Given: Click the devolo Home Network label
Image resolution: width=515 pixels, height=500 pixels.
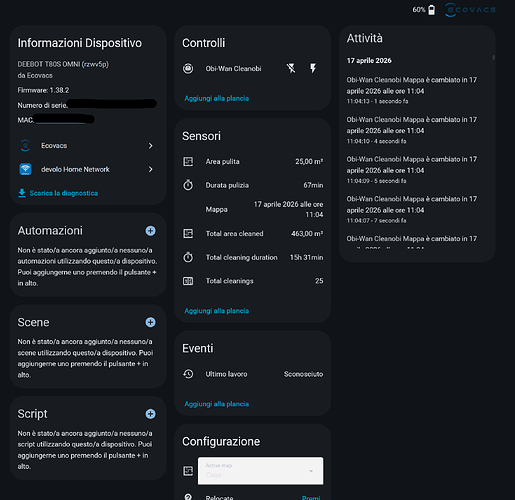Looking at the screenshot, I should 75,169.
